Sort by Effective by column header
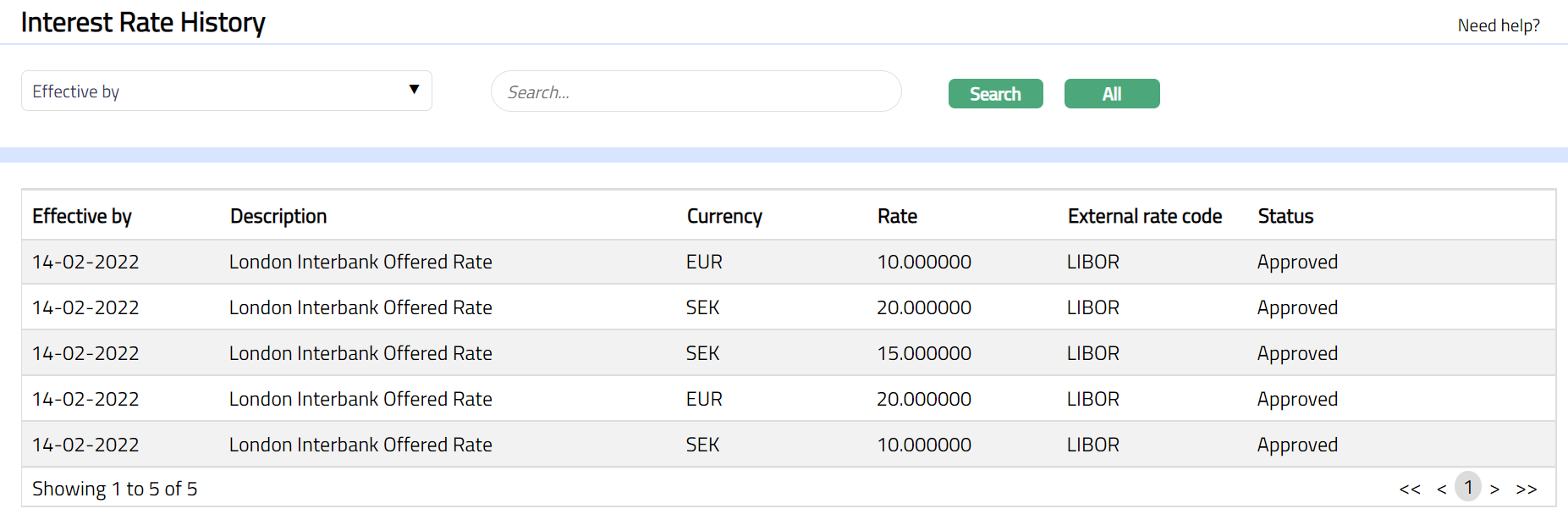This screenshot has width=1568, height=520. (x=82, y=216)
